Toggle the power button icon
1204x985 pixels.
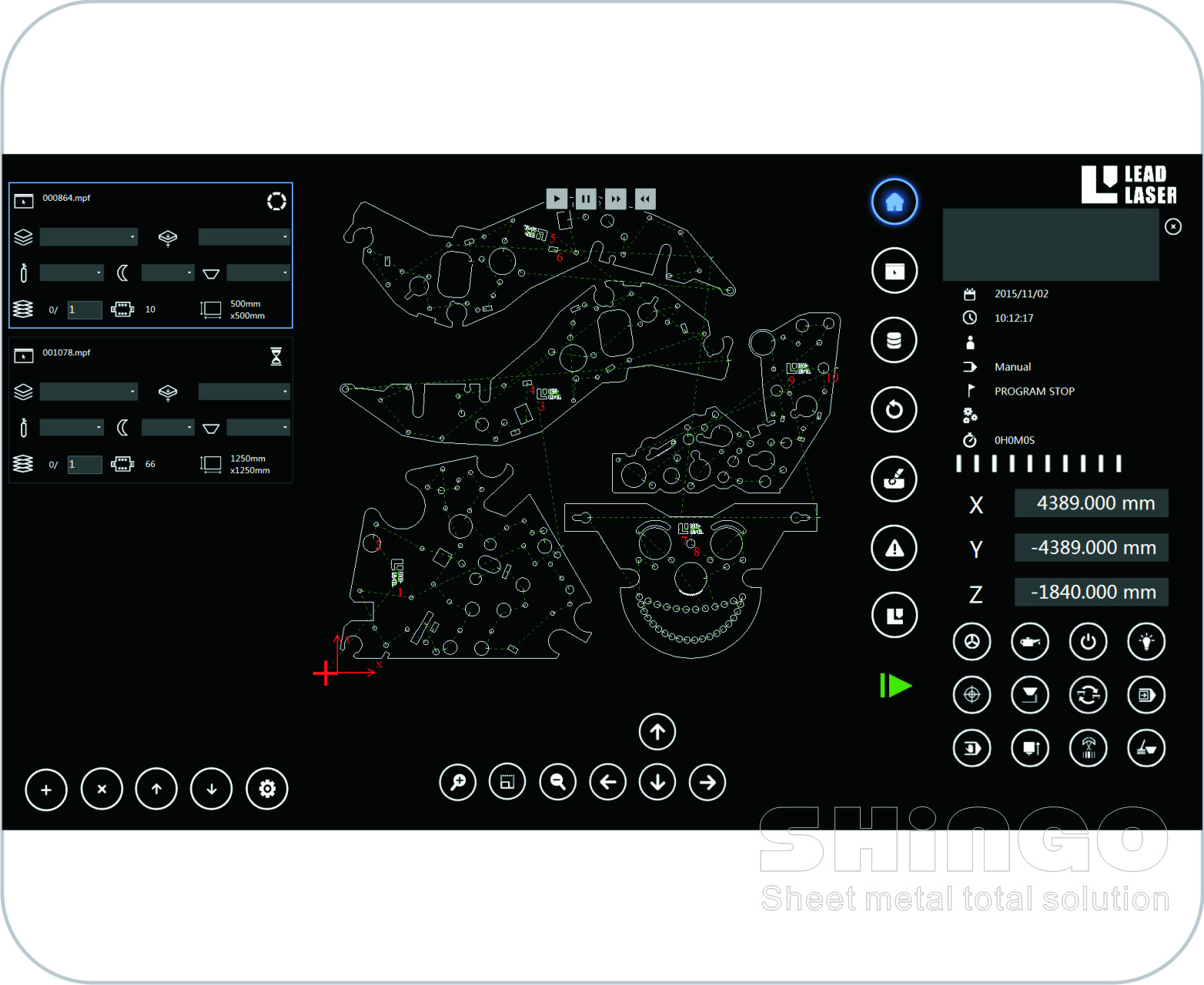[1088, 641]
